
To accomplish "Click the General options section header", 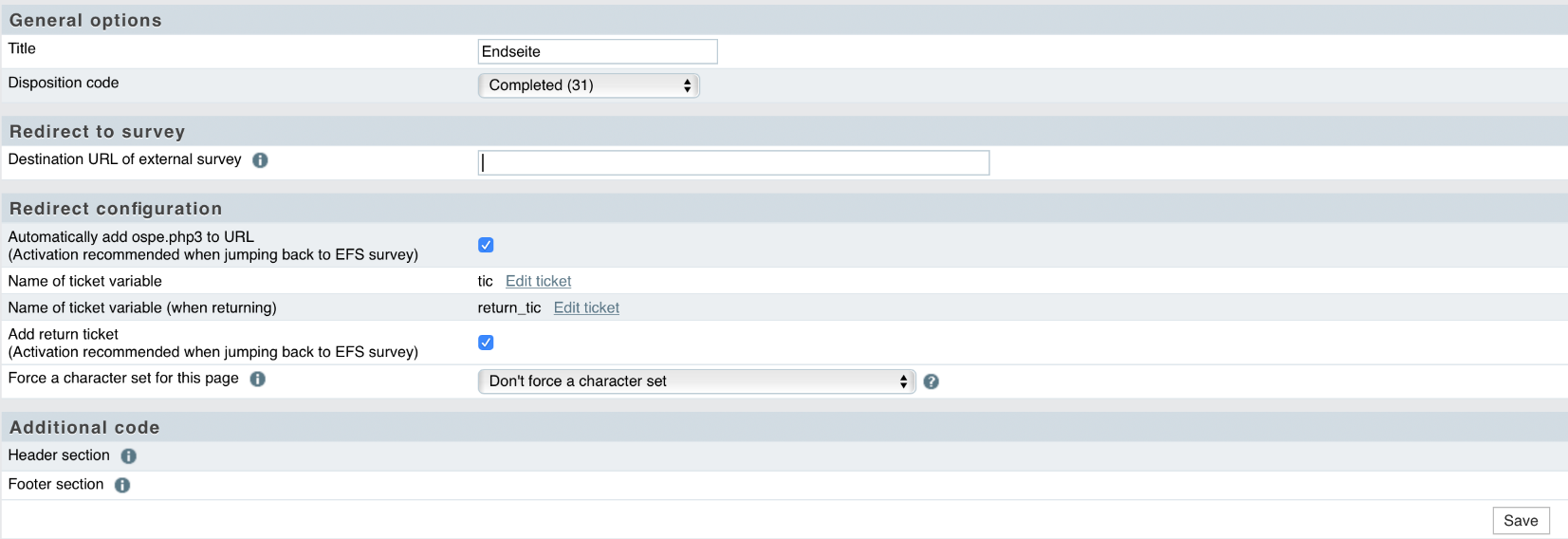I will (x=85, y=20).
